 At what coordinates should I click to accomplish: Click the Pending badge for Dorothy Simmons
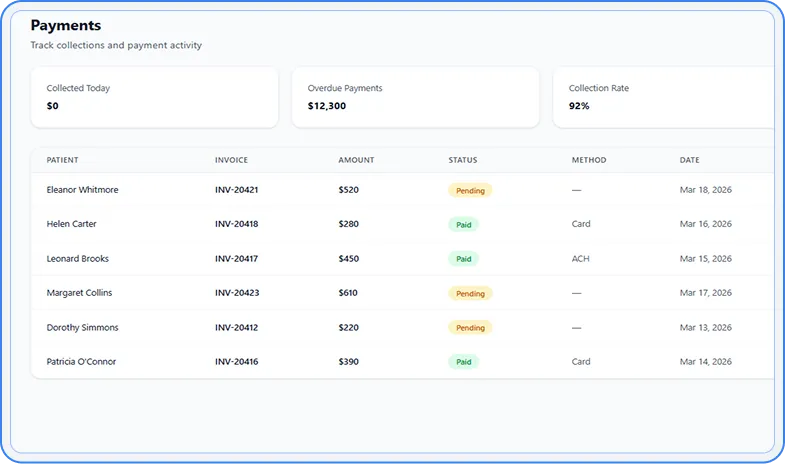[x=470, y=328]
